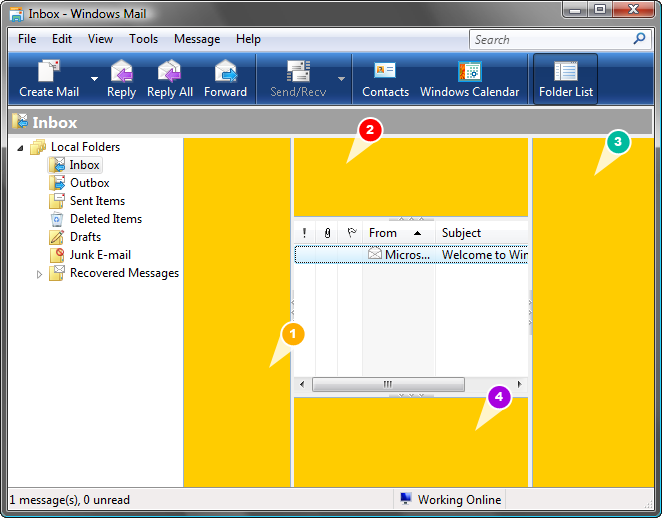The width and height of the screenshot is (662, 518).
Task: Click the Working Online status indicator
Action: 450,500
